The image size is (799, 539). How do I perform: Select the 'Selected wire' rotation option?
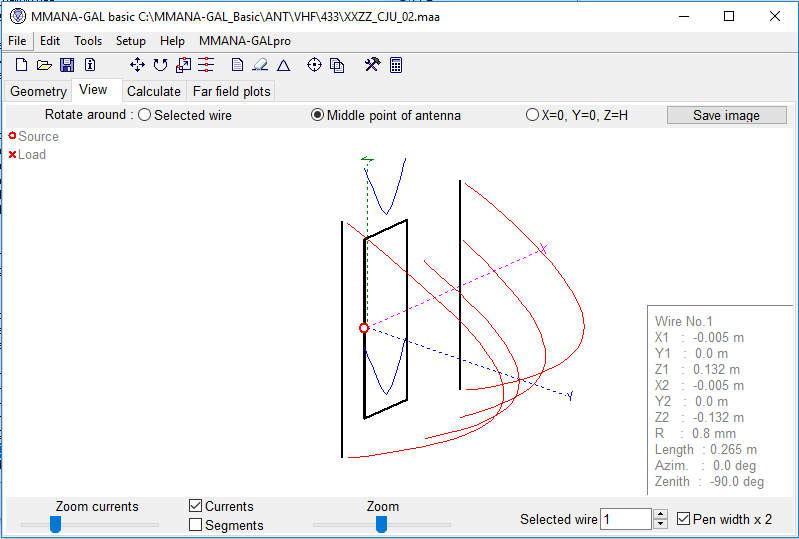(145, 115)
